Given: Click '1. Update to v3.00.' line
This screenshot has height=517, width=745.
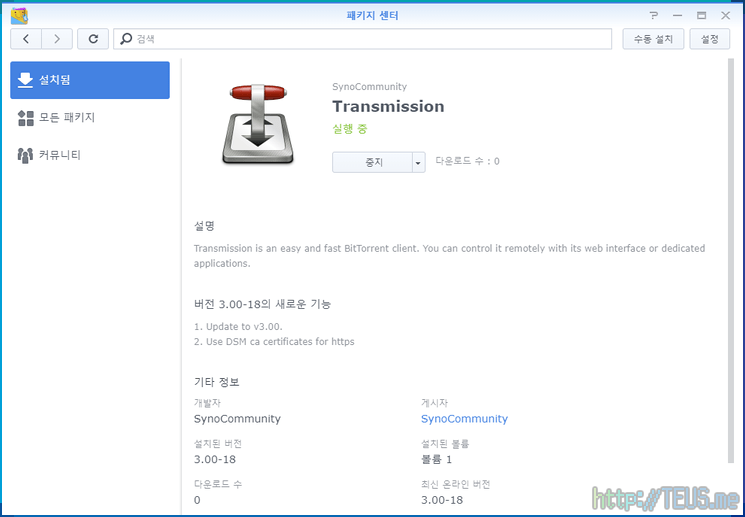Looking at the screenshot, I should pos(238,326).
